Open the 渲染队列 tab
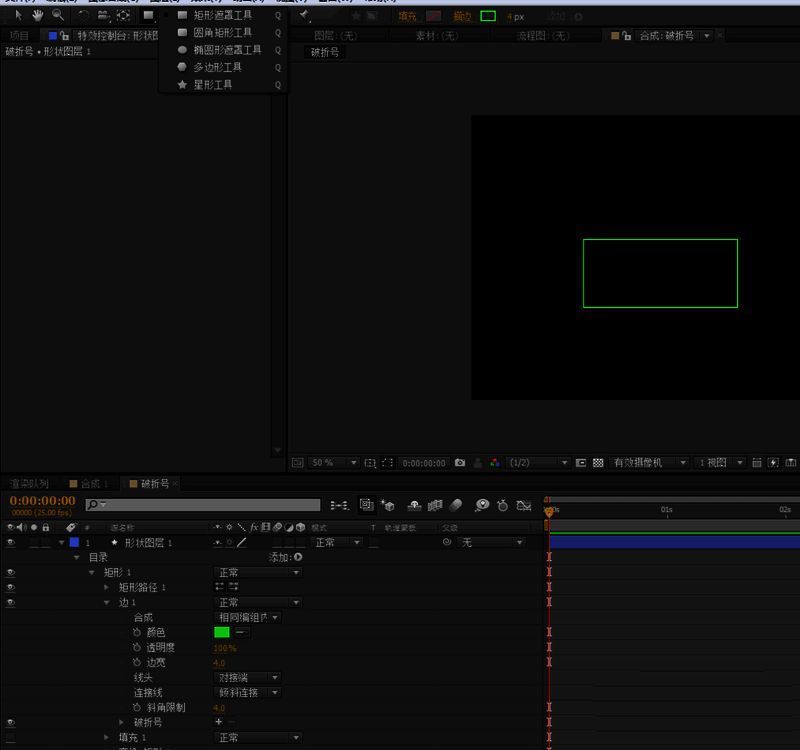This screenshot has width=800, height=750. pos(29,484)
